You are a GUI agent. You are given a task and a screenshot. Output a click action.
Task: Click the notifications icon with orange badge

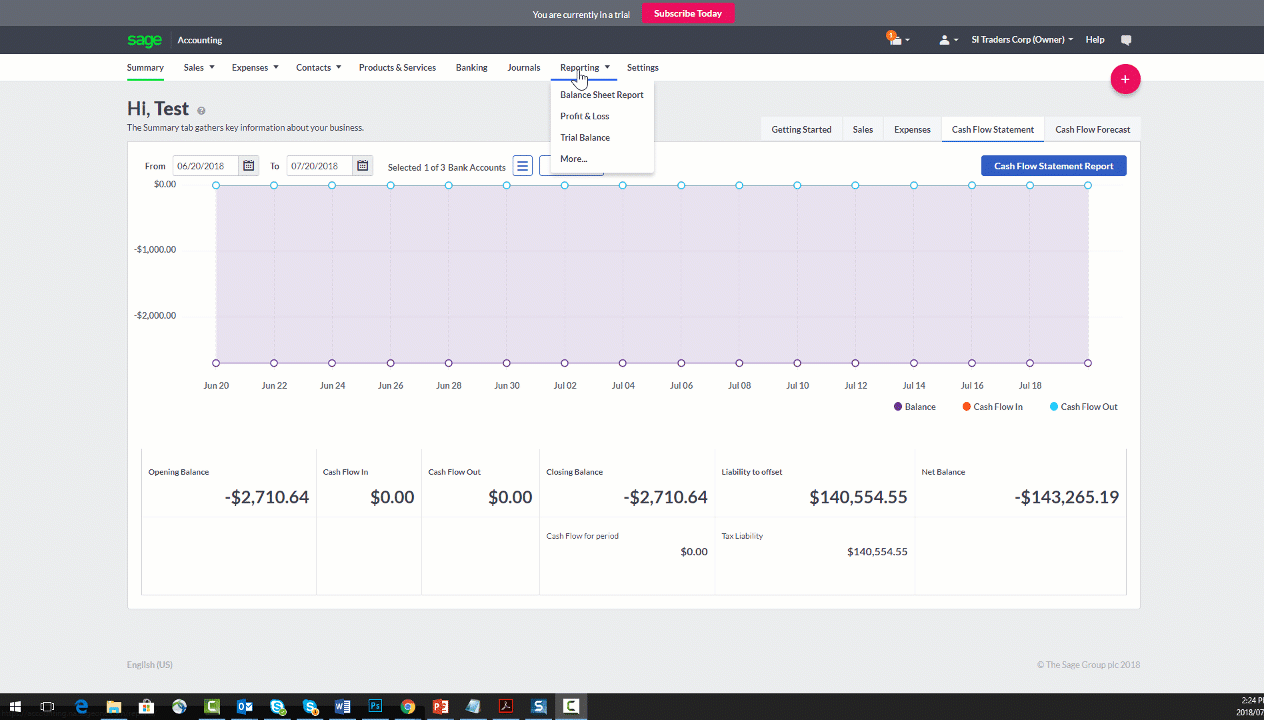pyautogui.click(x=894, y=40)
